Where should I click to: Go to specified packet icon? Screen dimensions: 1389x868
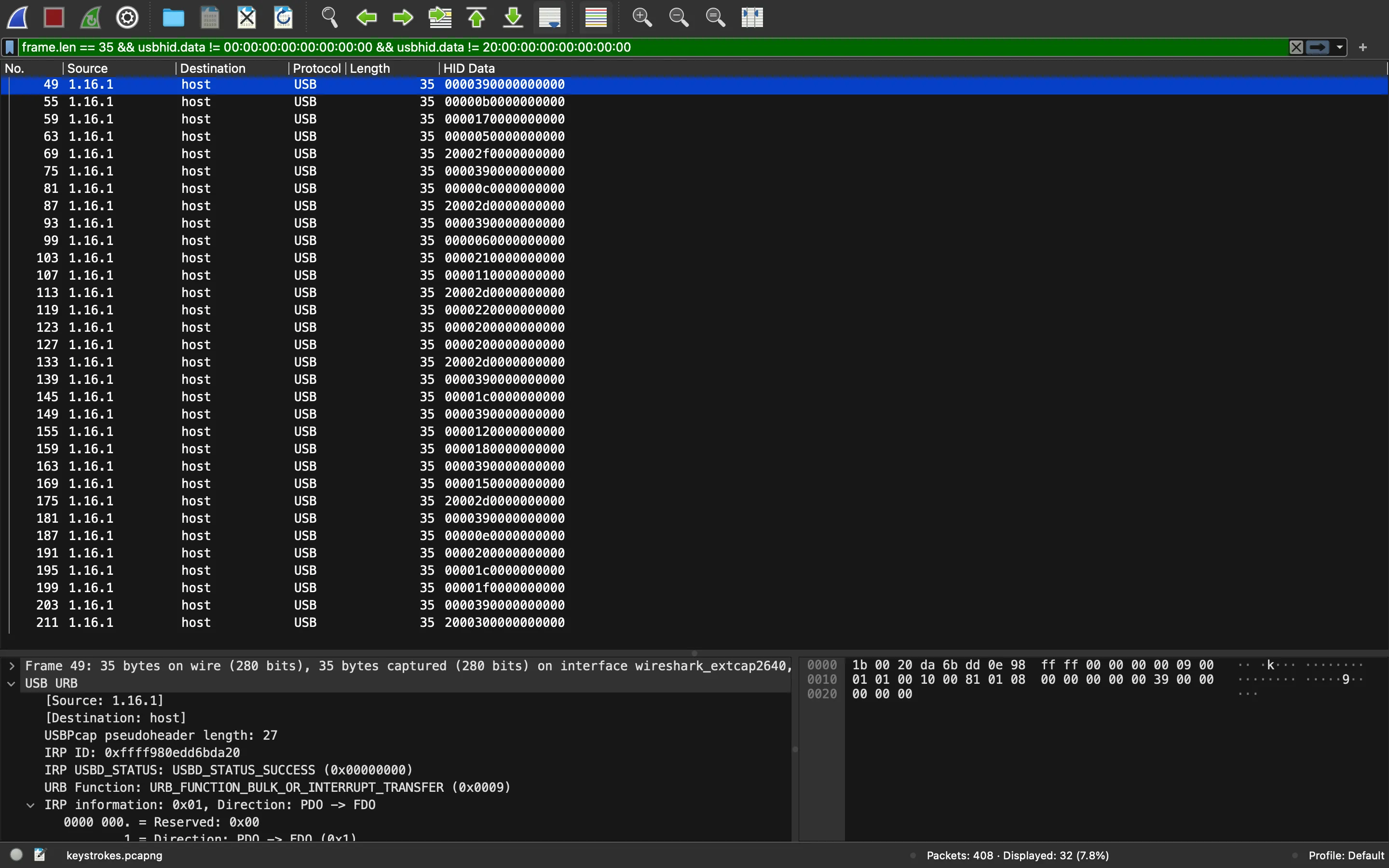440,17
